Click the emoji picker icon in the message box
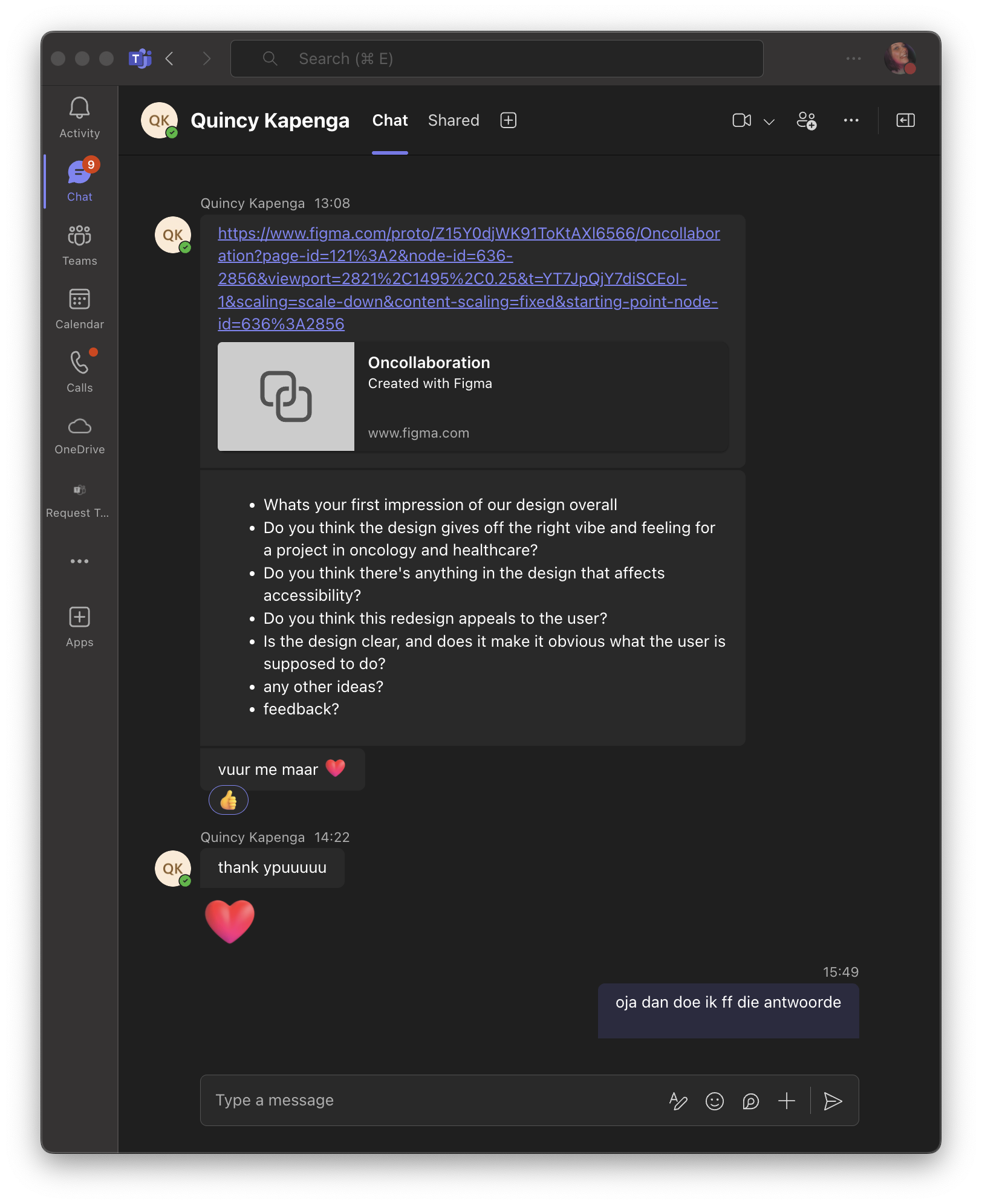The width and height of the screenshot is (982, 1204). [x=714, y=1101]
